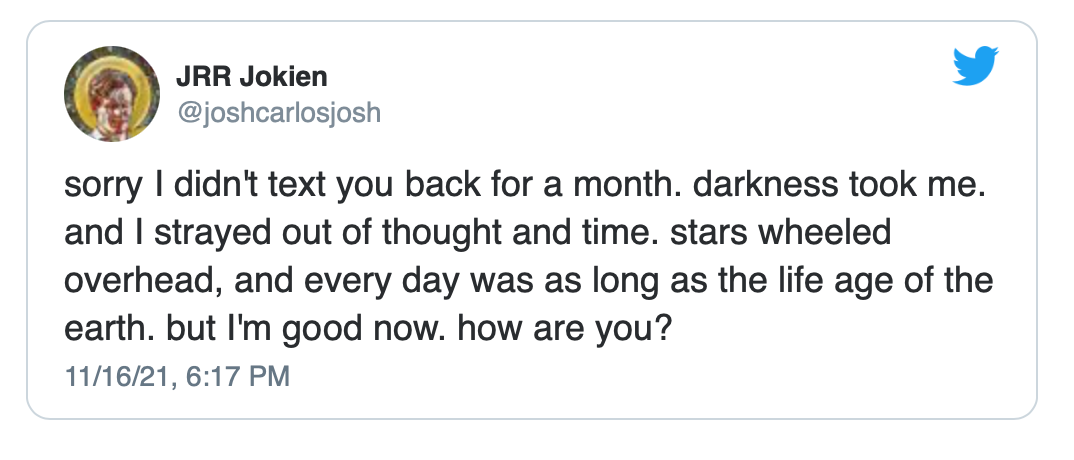The height and width of the screenshot is (460, 1074).
Task: Click the time "6:17 PM" below the tweet
Action: coord(238,376)
